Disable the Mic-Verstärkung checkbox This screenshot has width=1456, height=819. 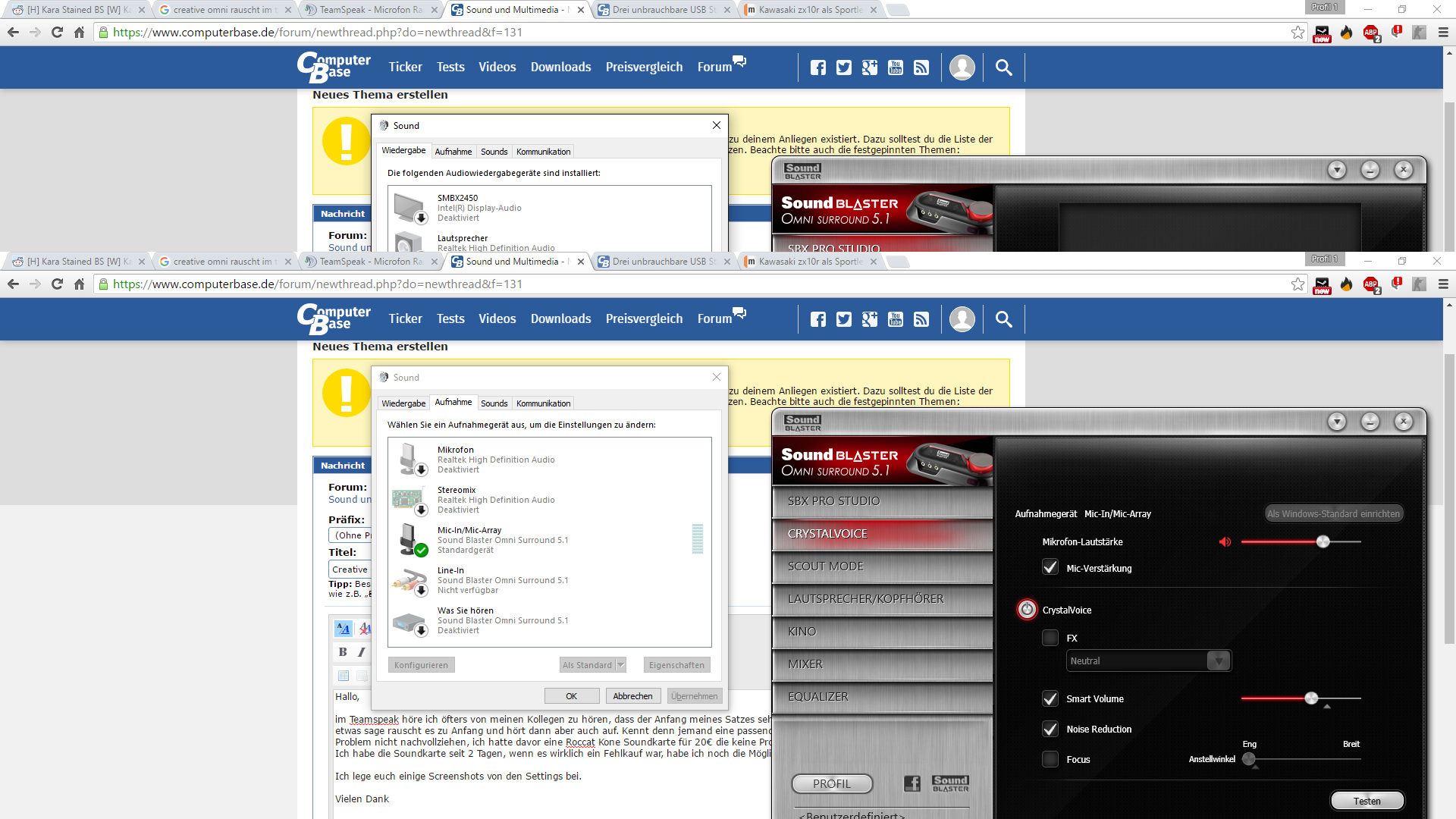(x=1050, y=567)
